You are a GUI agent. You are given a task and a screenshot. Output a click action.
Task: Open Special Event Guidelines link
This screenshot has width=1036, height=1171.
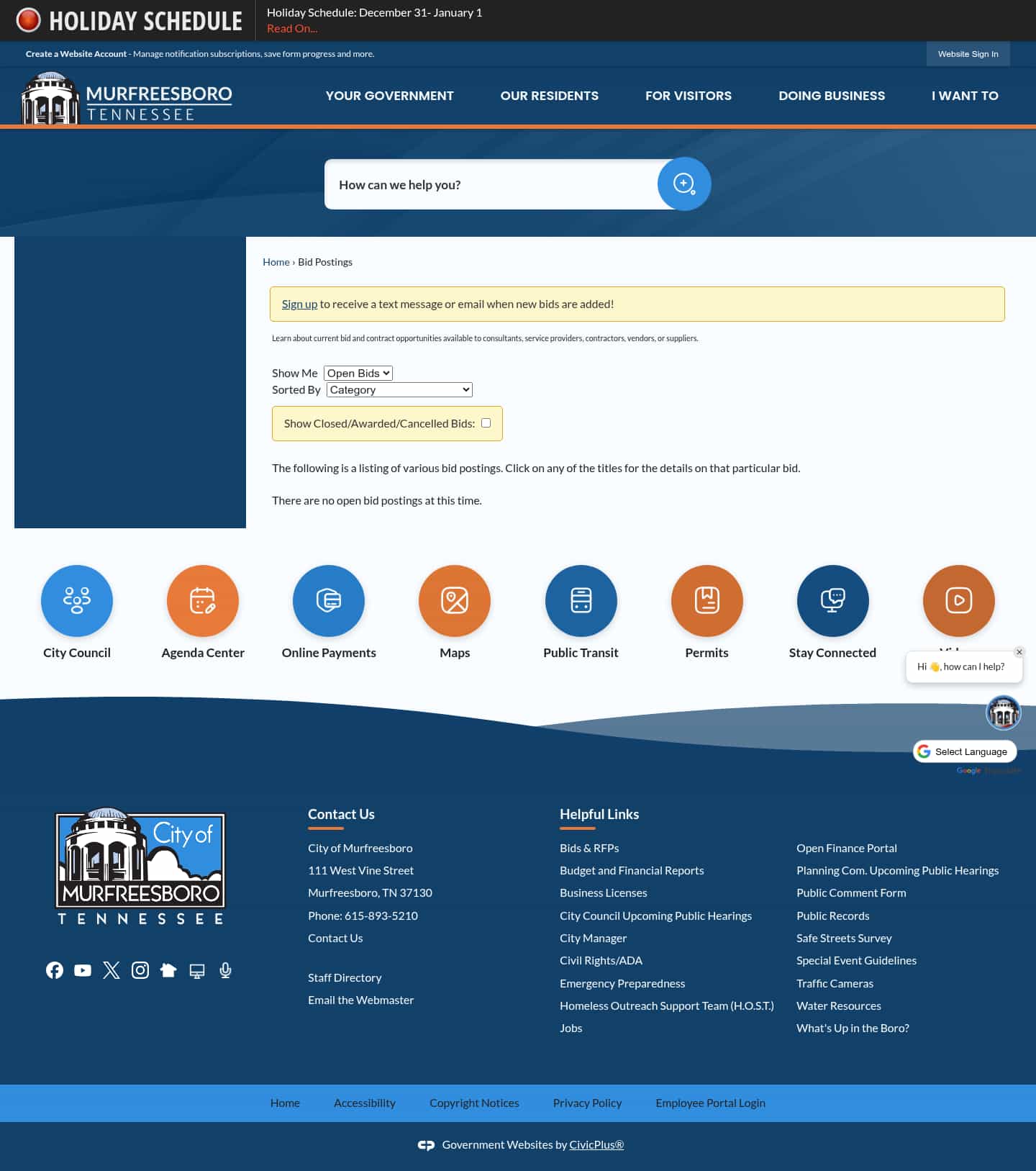click(x=856, y=960)
